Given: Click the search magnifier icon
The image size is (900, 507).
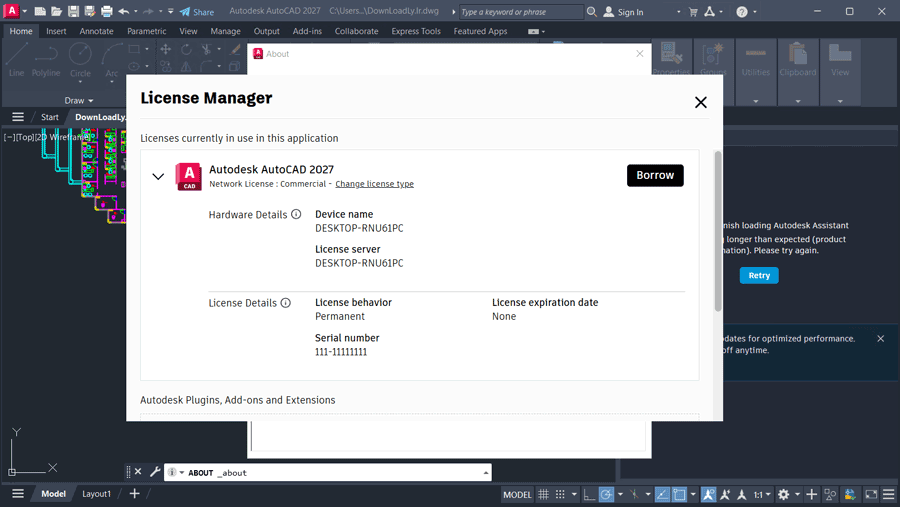Looking at the screenshot, I should 592,11.
